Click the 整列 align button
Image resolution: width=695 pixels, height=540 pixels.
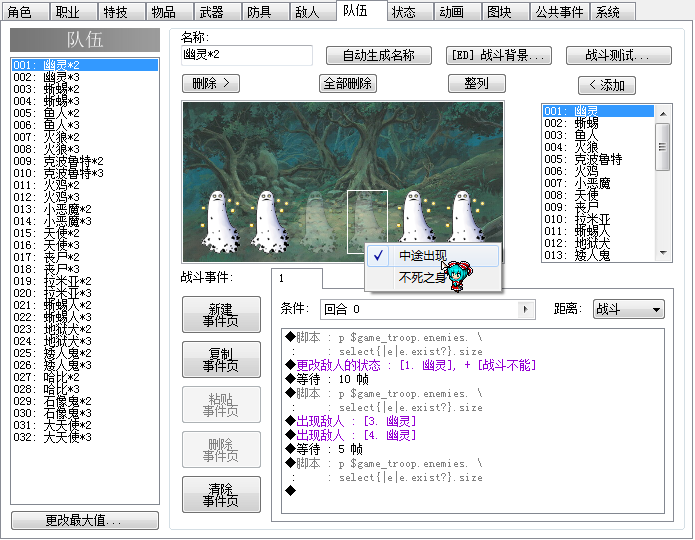tap(476, 83)
